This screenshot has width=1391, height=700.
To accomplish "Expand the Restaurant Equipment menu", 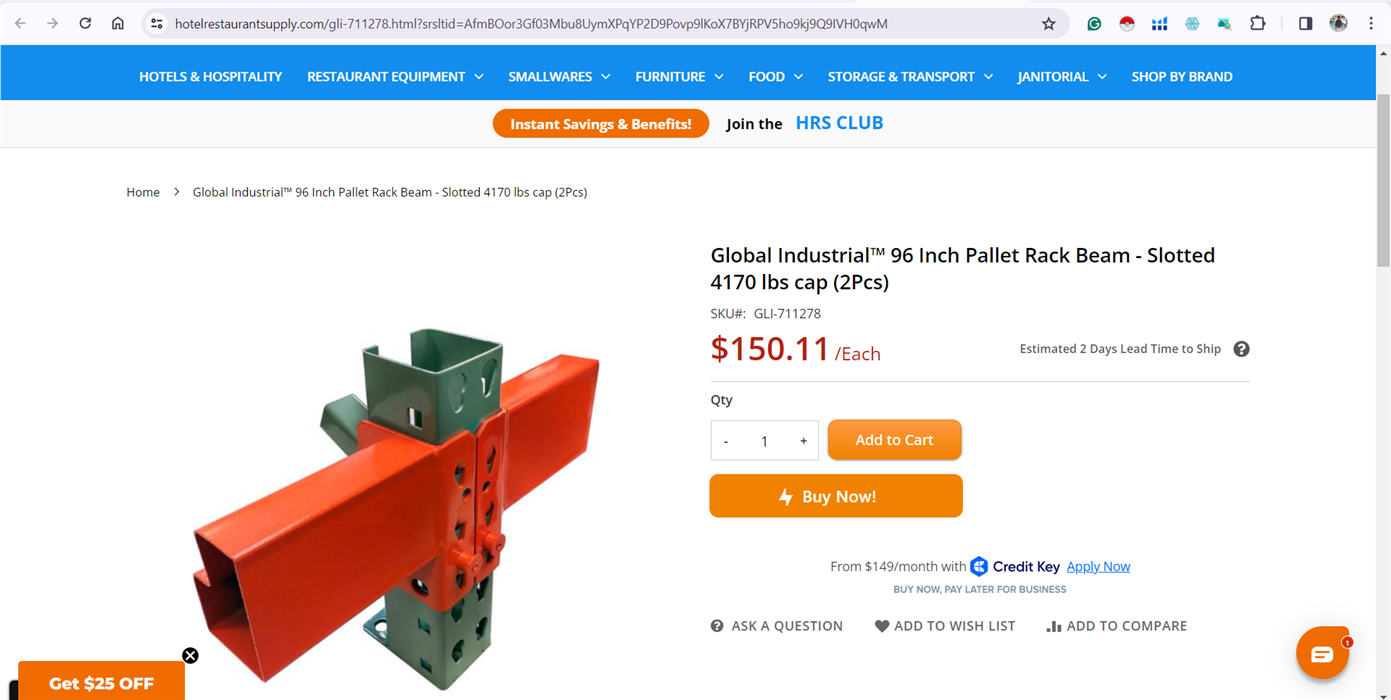I will [x=395, y=76].
